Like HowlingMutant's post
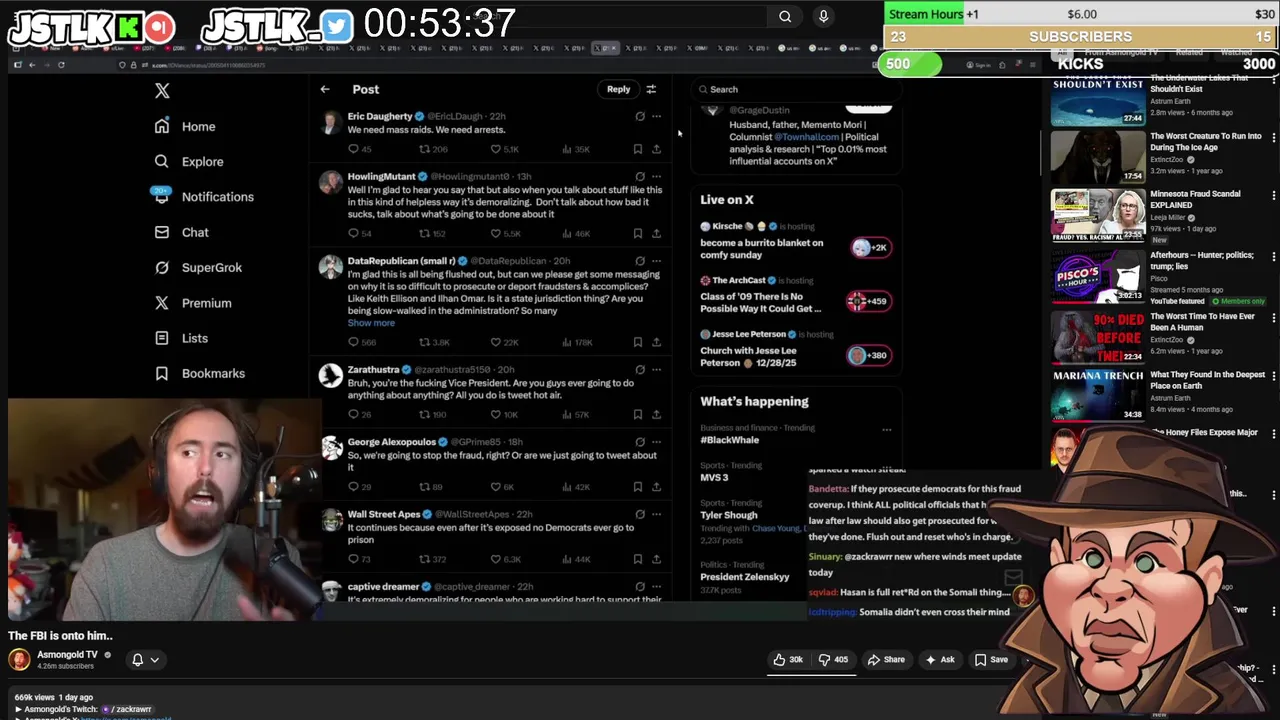Viewport: 1280px width, 720px height. click(x=495, y=233)
